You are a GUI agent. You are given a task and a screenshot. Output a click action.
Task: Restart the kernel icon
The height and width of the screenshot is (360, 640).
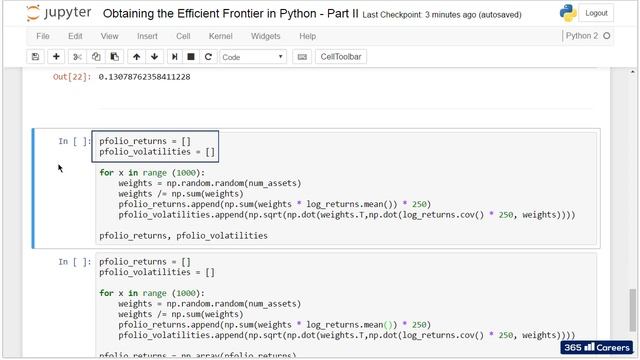pyautogui.click(x=208, y=57)
